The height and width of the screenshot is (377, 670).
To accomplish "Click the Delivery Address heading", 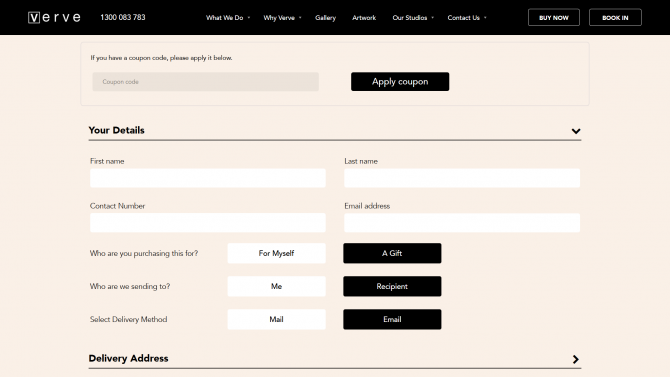I will click(x=129, y=359).
